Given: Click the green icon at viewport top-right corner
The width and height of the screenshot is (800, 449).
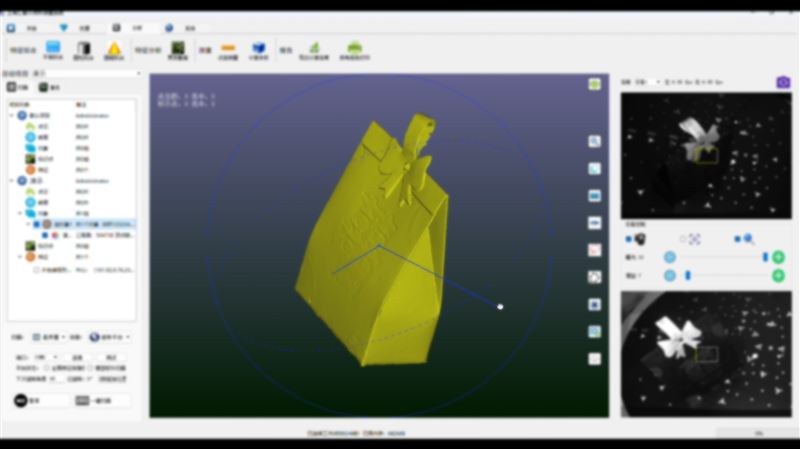Looking at the screenshot, I should (x=594, y=85).
